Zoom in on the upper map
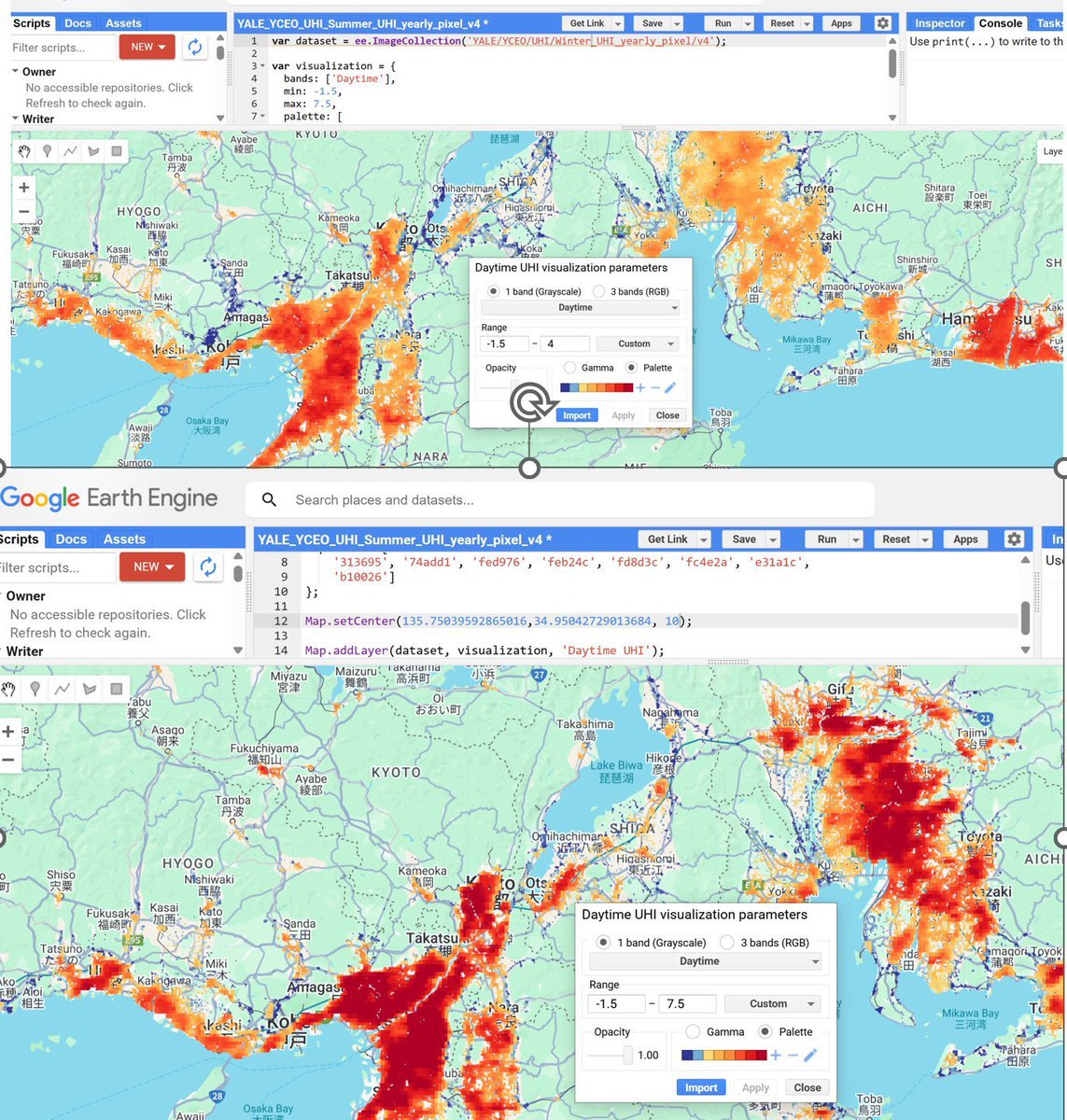This screenshot has height=1120, width=1067. pos(24,187)
